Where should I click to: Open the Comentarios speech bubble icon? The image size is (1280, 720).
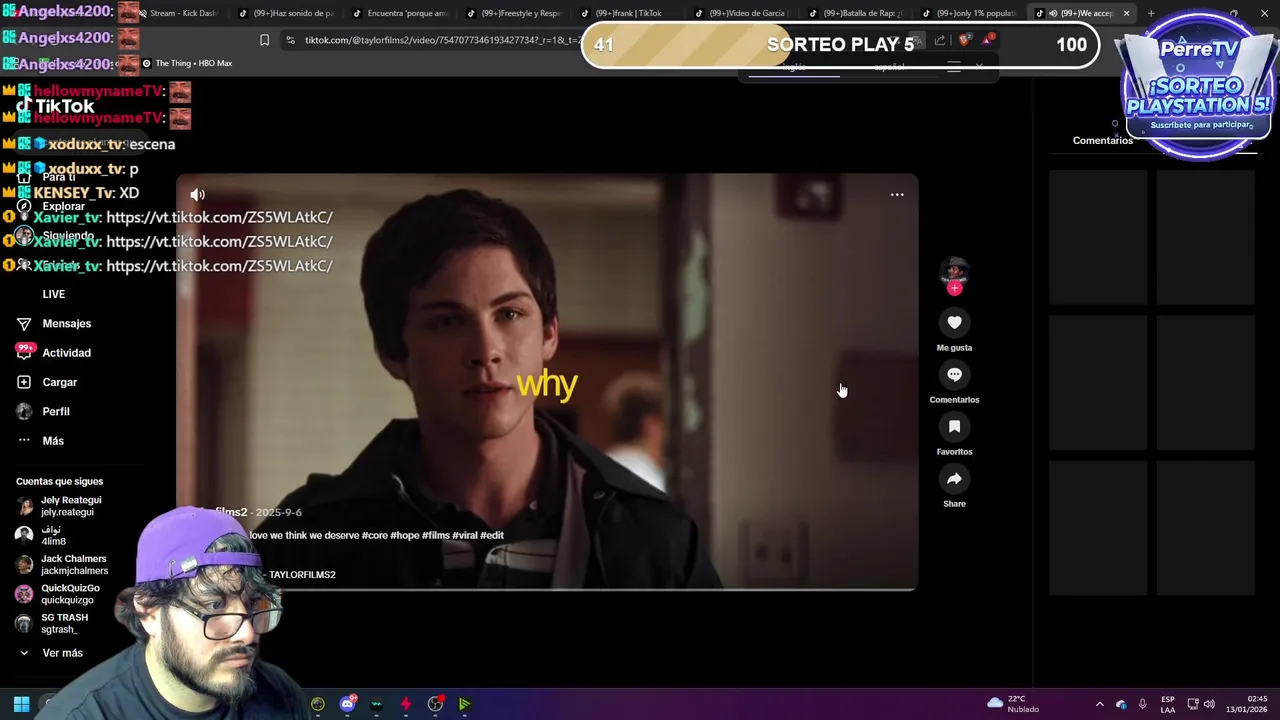(954, 374)
